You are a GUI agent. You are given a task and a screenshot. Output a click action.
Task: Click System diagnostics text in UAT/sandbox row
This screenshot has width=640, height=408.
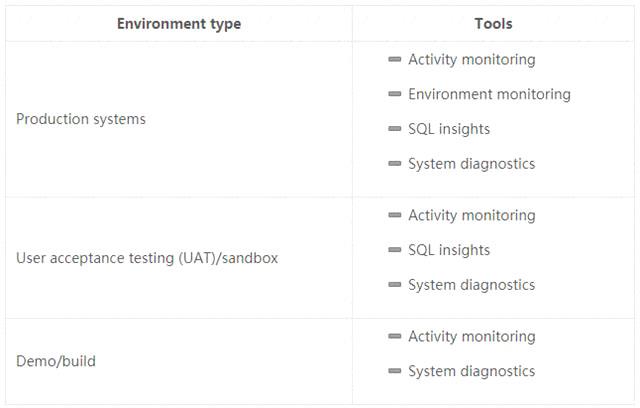coord(471,285)
